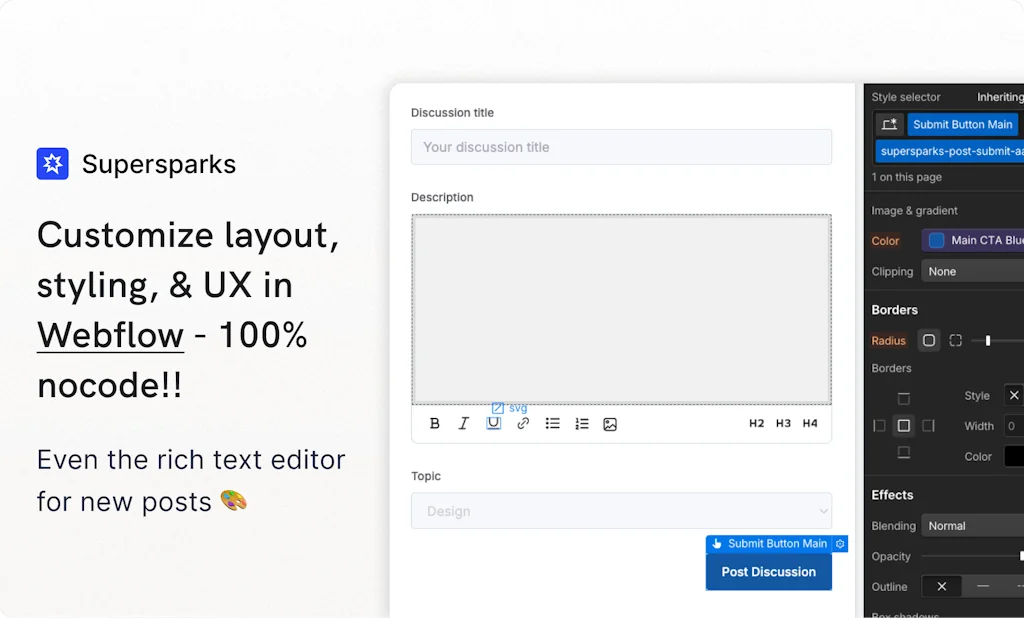
Task: Insert an image using the image icon
Action: click(610, 424)
